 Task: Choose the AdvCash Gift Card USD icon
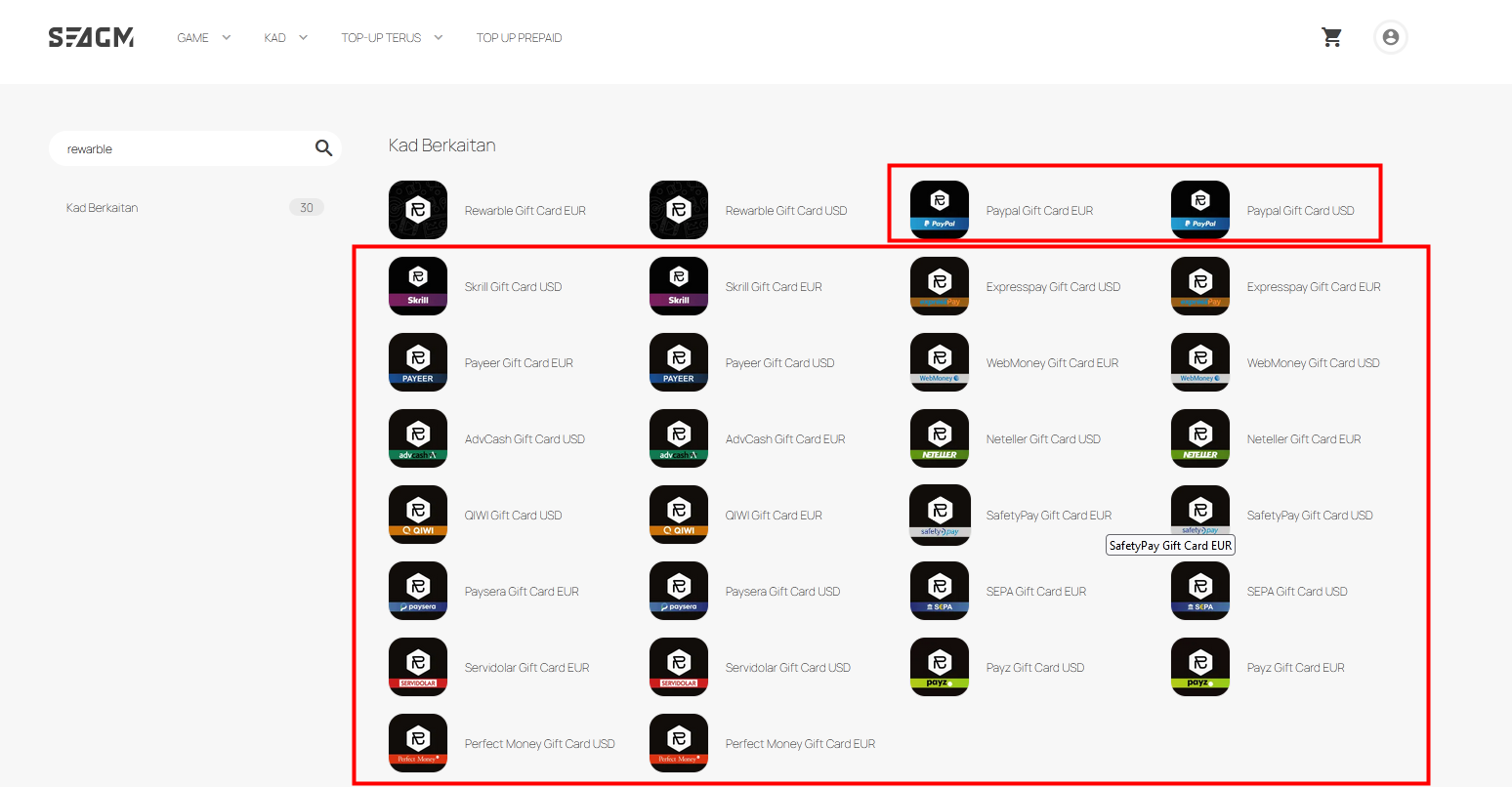[x=418, y=438]
